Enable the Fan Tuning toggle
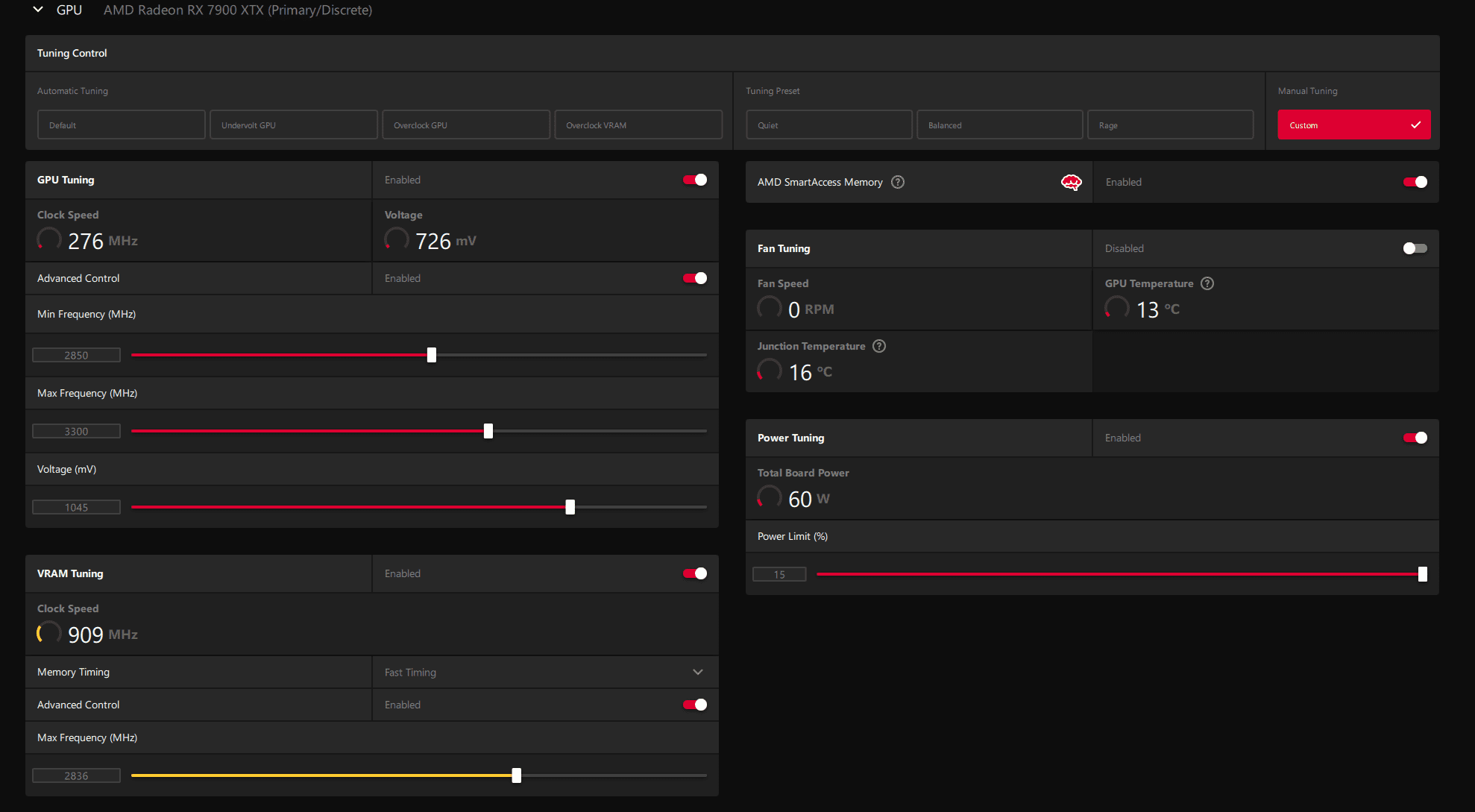Viewport: 1475px width, 812px height. pos(1415,248)
